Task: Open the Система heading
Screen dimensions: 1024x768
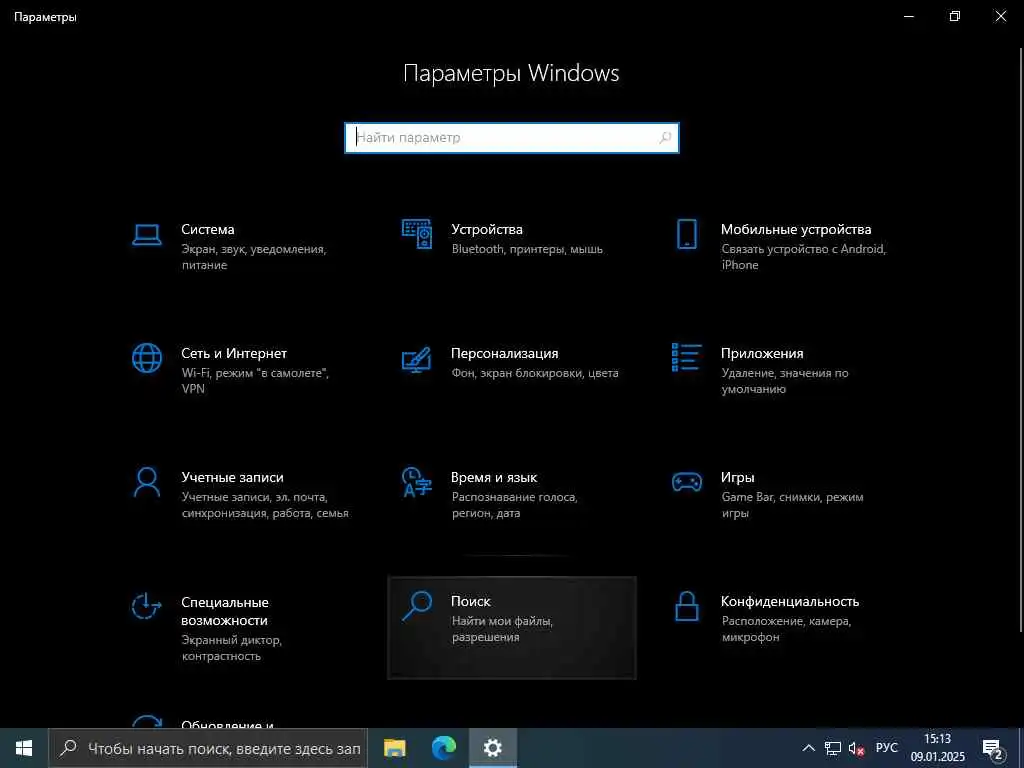Action: (x=208, y=229)
